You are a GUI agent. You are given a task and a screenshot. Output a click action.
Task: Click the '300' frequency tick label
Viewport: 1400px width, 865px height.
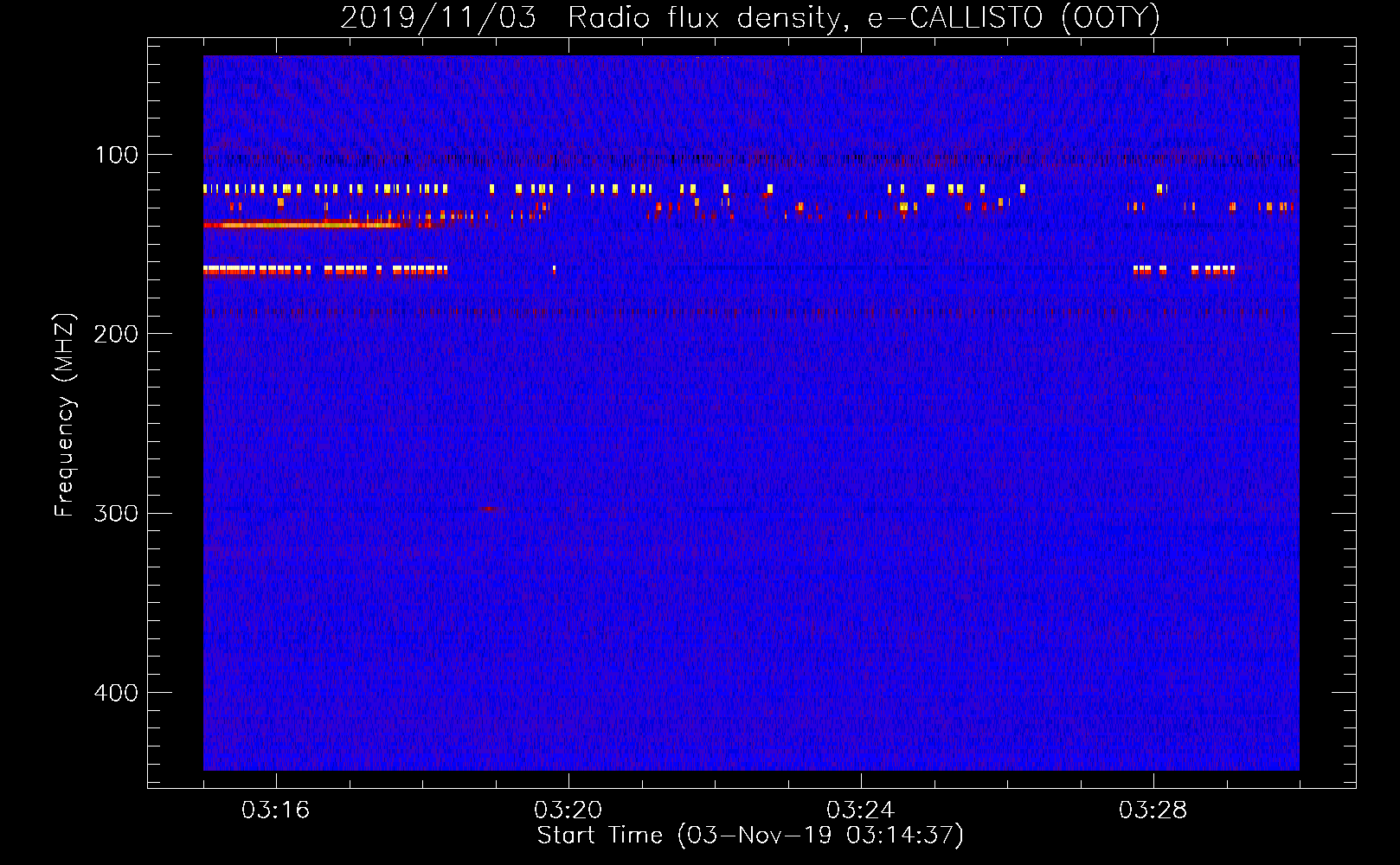[x=116, y=513]
